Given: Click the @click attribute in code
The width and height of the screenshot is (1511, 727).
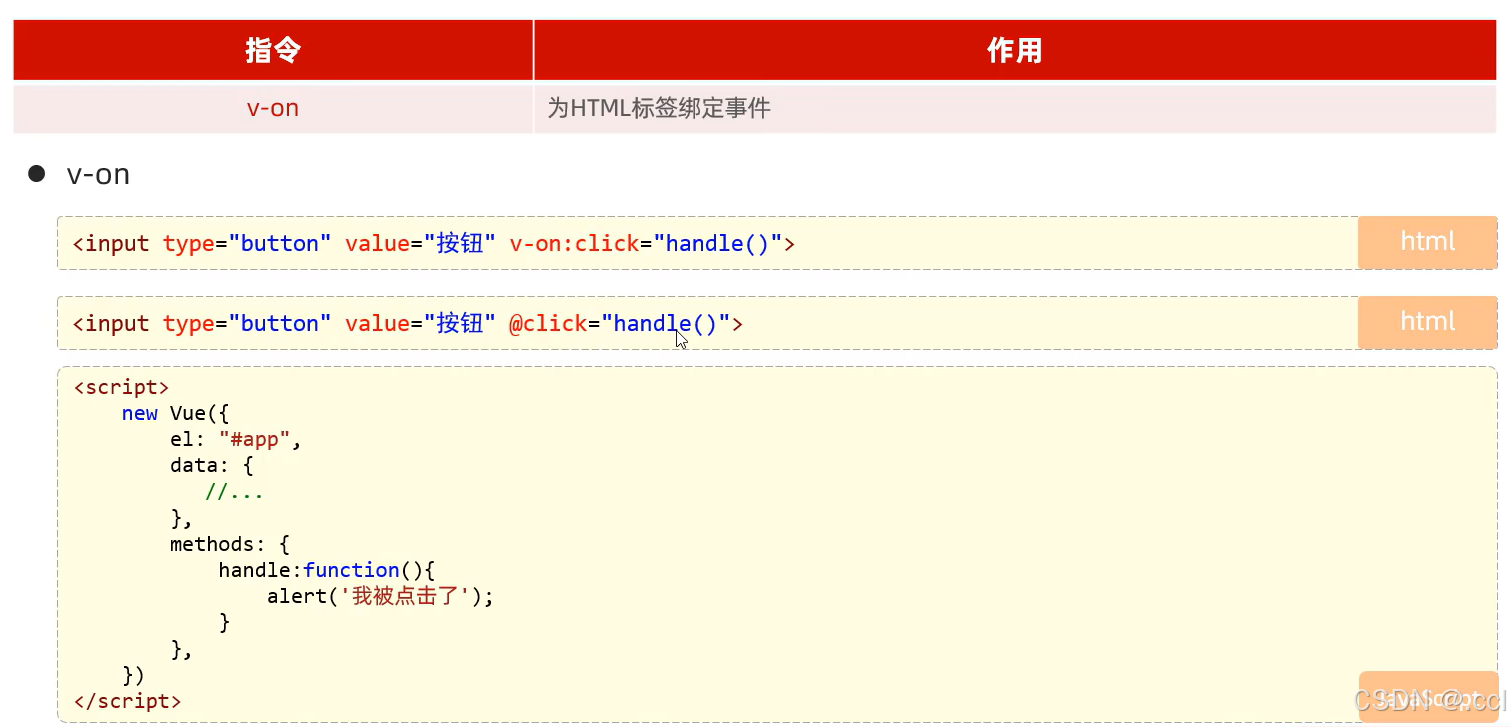Looking at the screenshot, I should [x=548, y=323].
